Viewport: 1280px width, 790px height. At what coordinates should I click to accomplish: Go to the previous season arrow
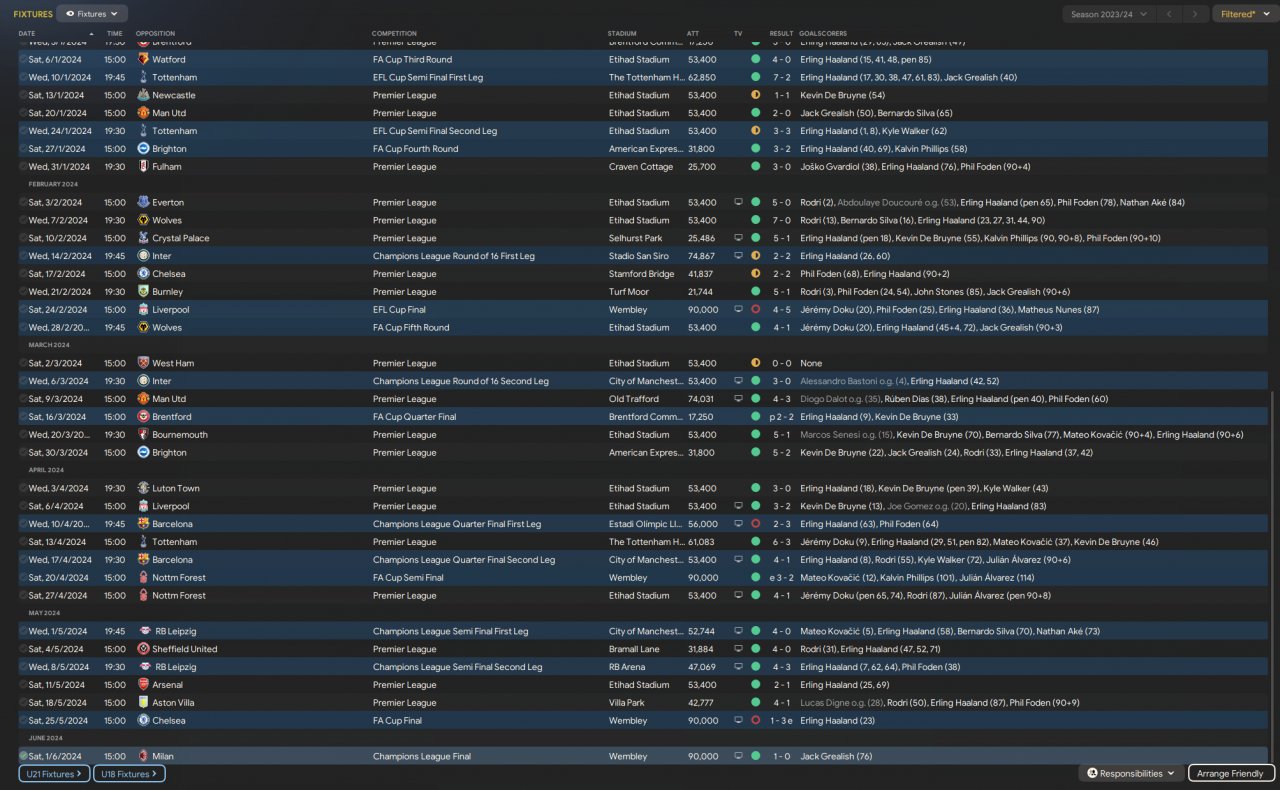click(1169, 14)
